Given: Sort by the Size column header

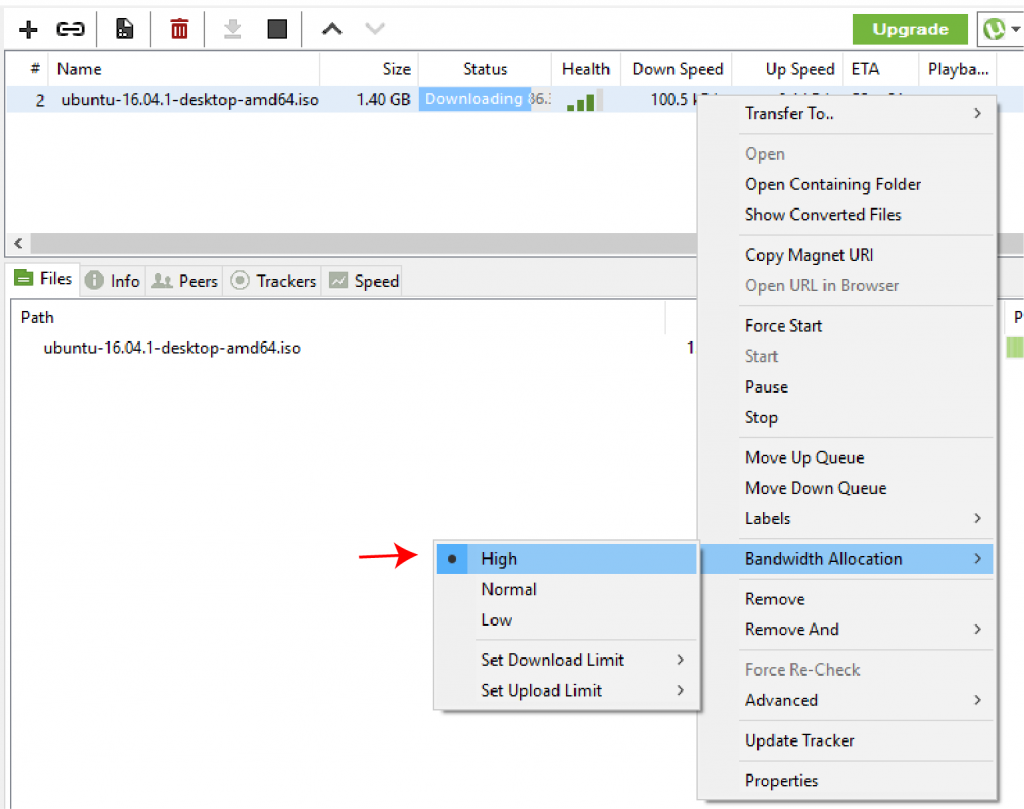Looking at the screenshot, I should [369, 69].
